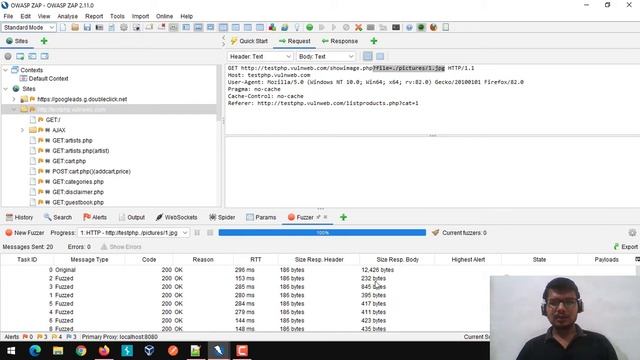Click the first combined request/response view icon
Viewport: 640px width, 360px height.
click(368, 56)
